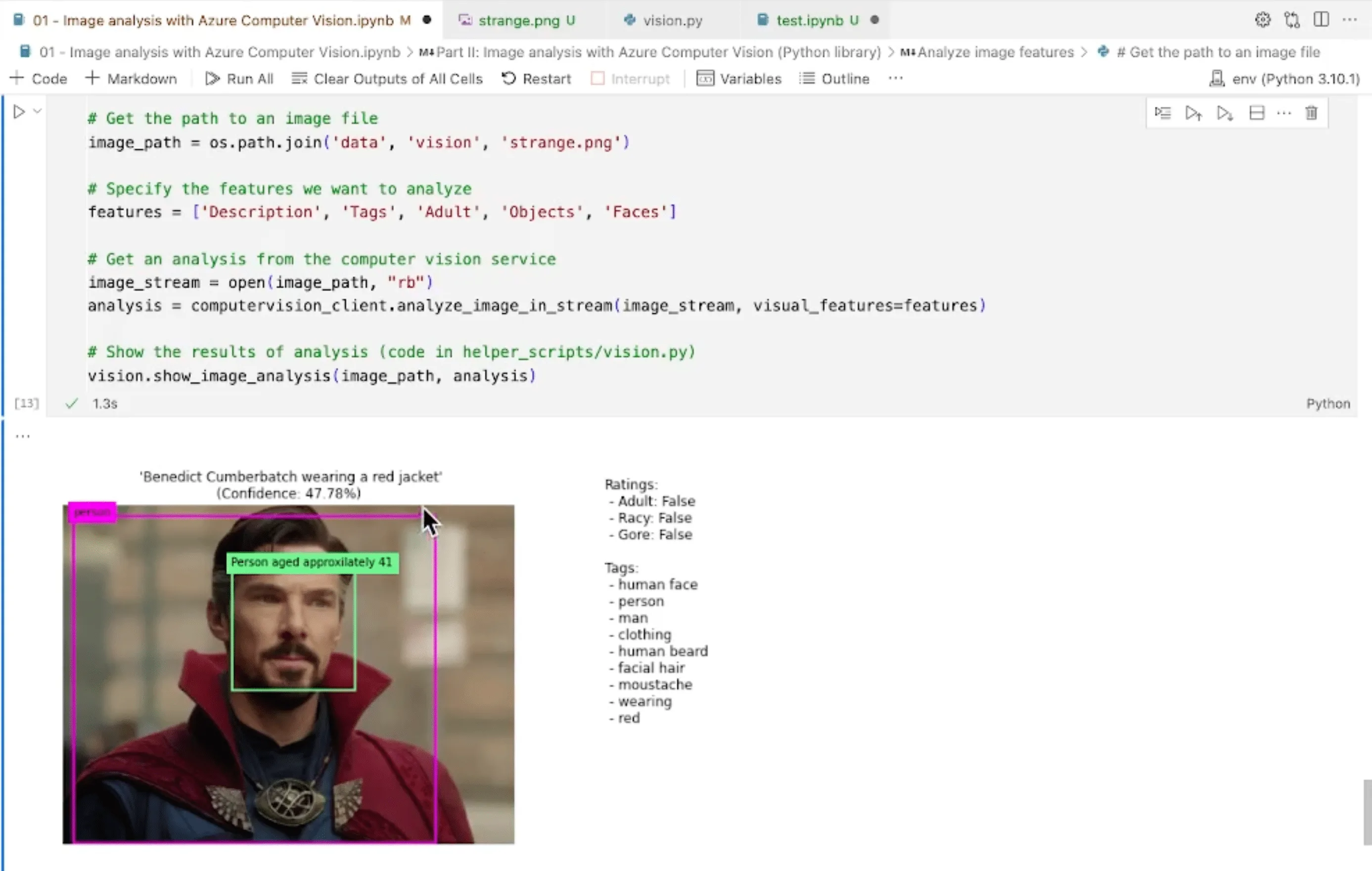This screenshot has height=871, width=1372.
Task: Open cell More Actions ellipsis
Action: pos(1283,113)
